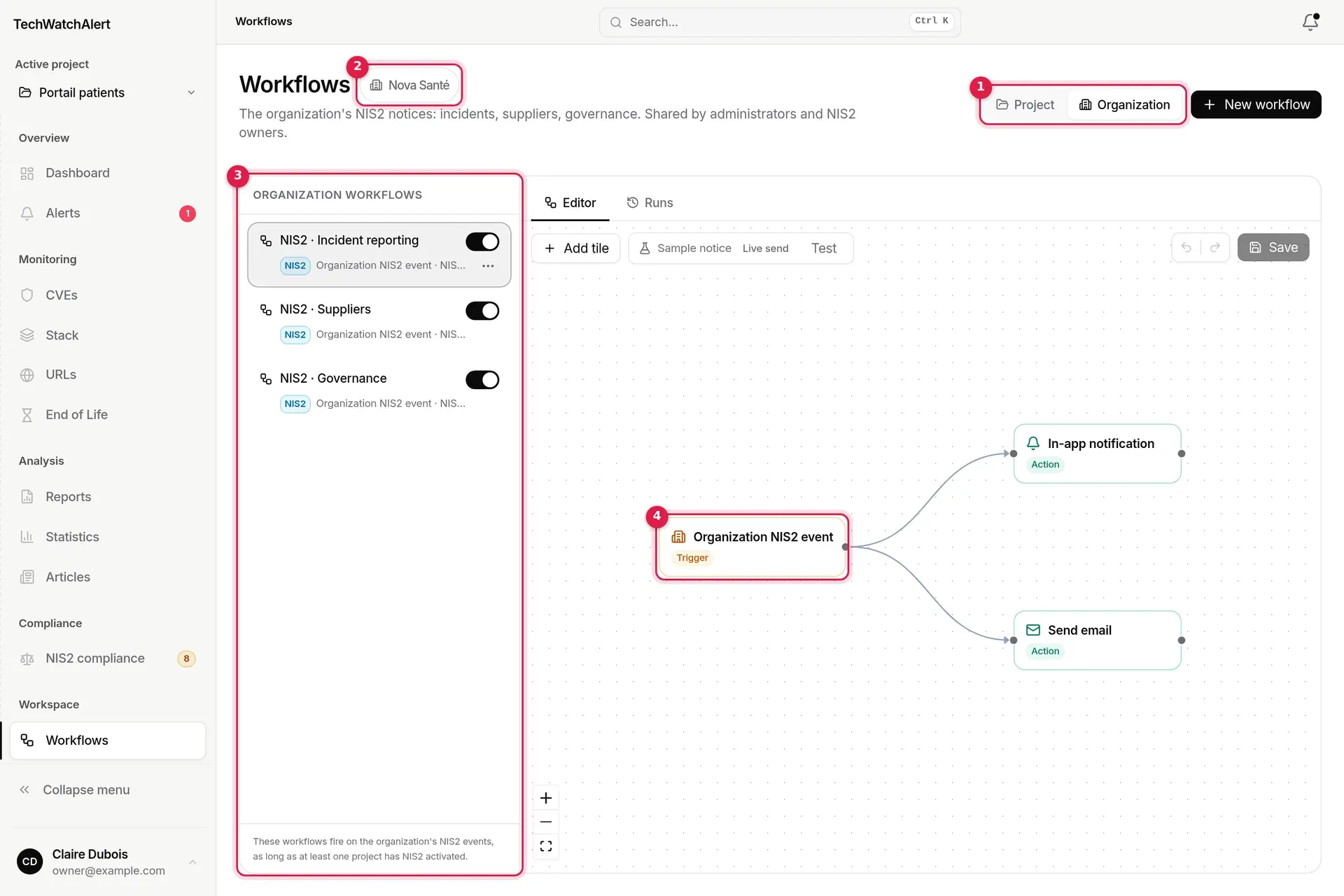Open Articles page
This screenshot has height=896, width=1344.
tap(107, 577)
